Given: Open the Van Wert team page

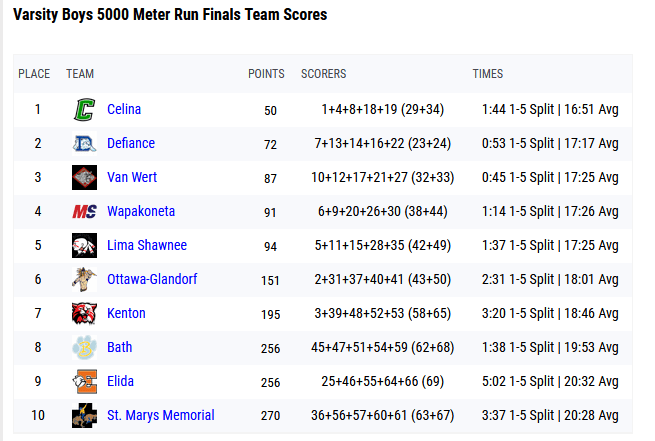Looking at the screenshot, I should 132,178.
